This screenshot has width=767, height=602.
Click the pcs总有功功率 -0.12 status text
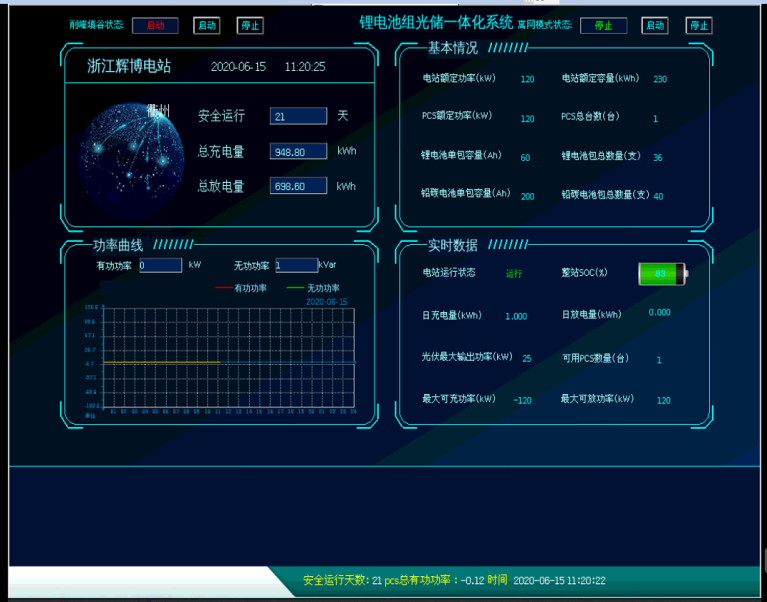[x=434, y=580]
